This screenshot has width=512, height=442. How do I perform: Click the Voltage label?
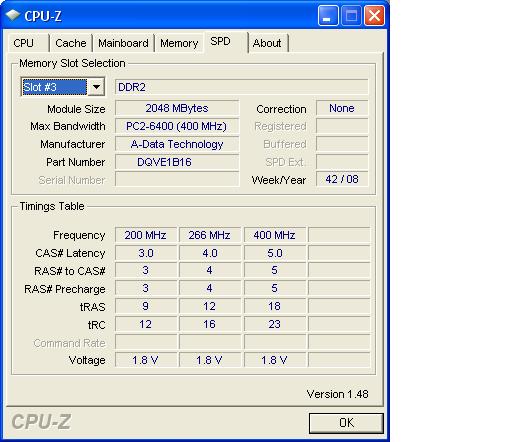[87, 360]
